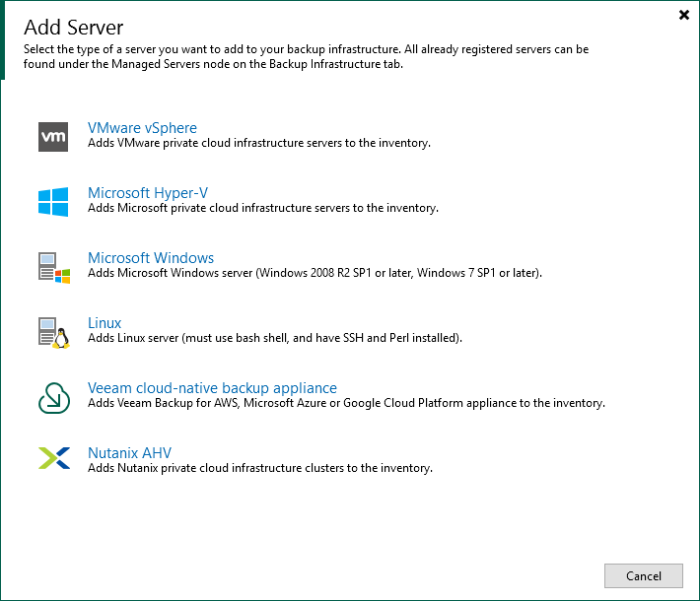700x601 pixels.
Task: Open the VMware vSphere link
Action: point(142,128)
